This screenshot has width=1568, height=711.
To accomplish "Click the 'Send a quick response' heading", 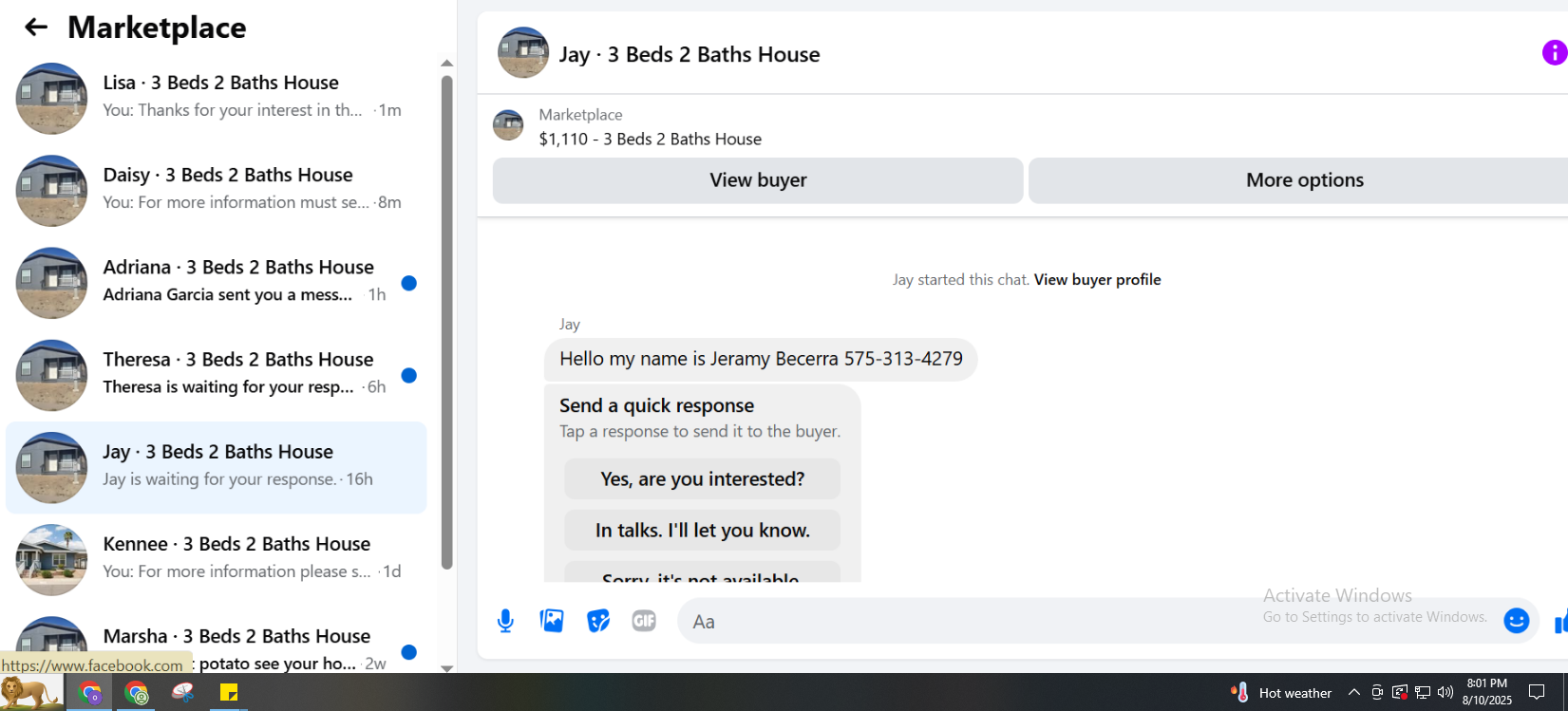I will 656,405.
